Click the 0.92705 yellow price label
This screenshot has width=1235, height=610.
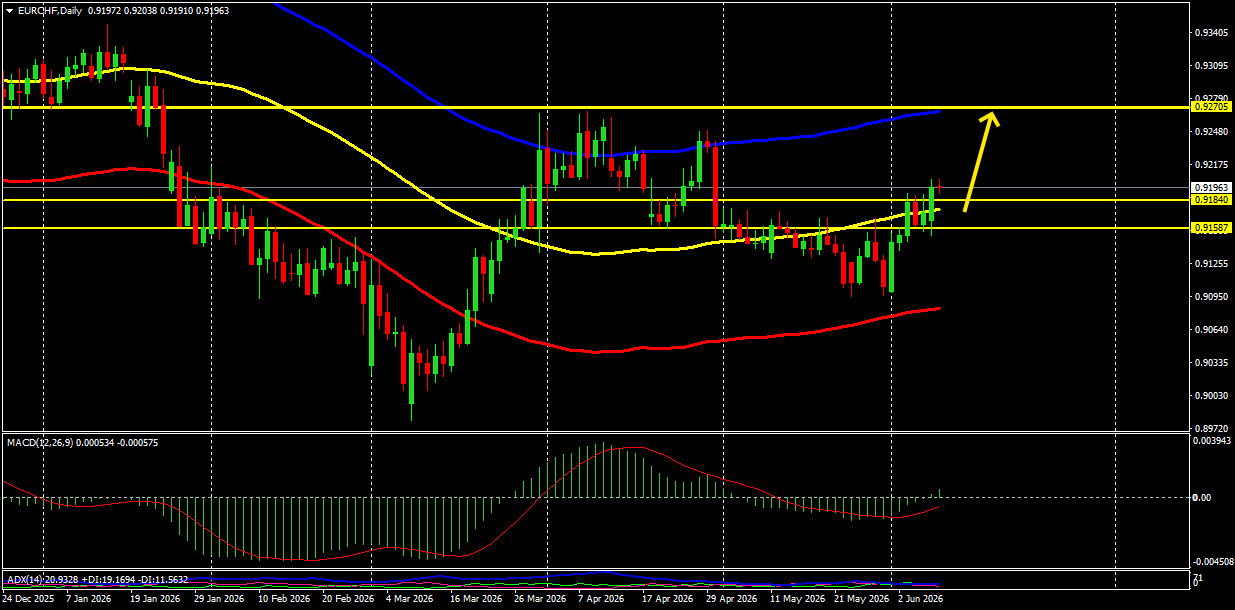click(1209, 106)
